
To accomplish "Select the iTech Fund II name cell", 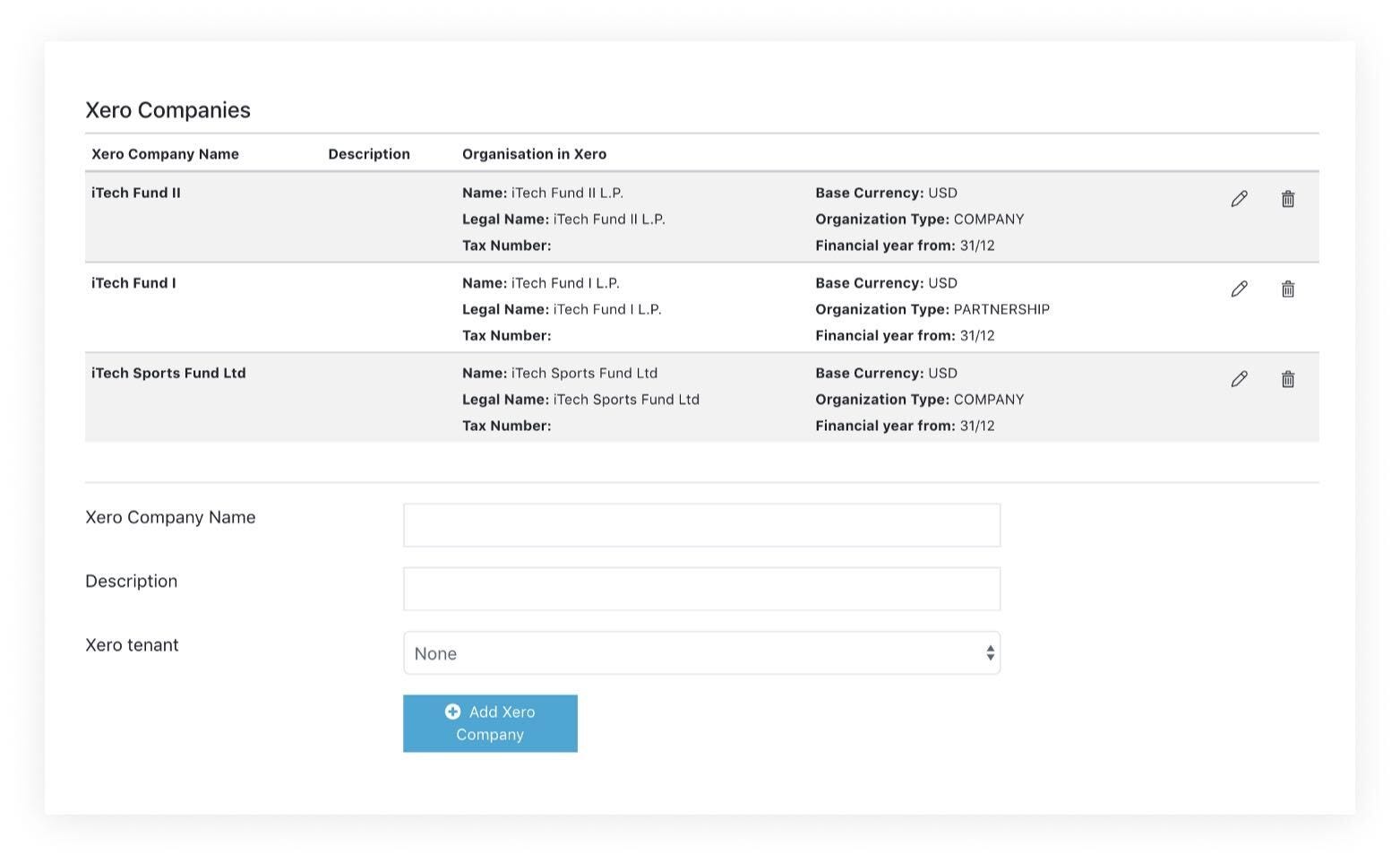I will click(x=136, y=193).
